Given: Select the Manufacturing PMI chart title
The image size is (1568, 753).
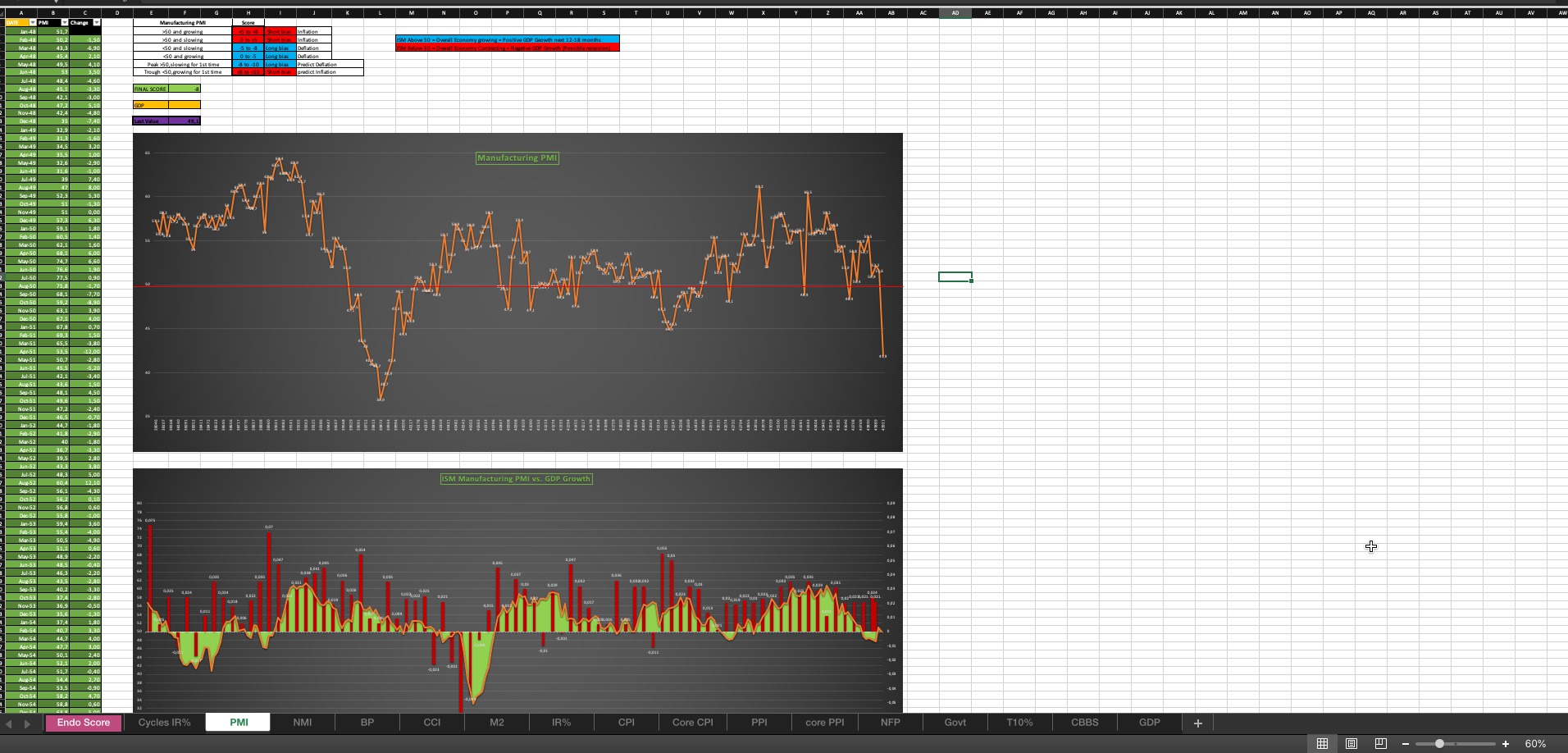Looking at the screenshot, I should 517,157.
